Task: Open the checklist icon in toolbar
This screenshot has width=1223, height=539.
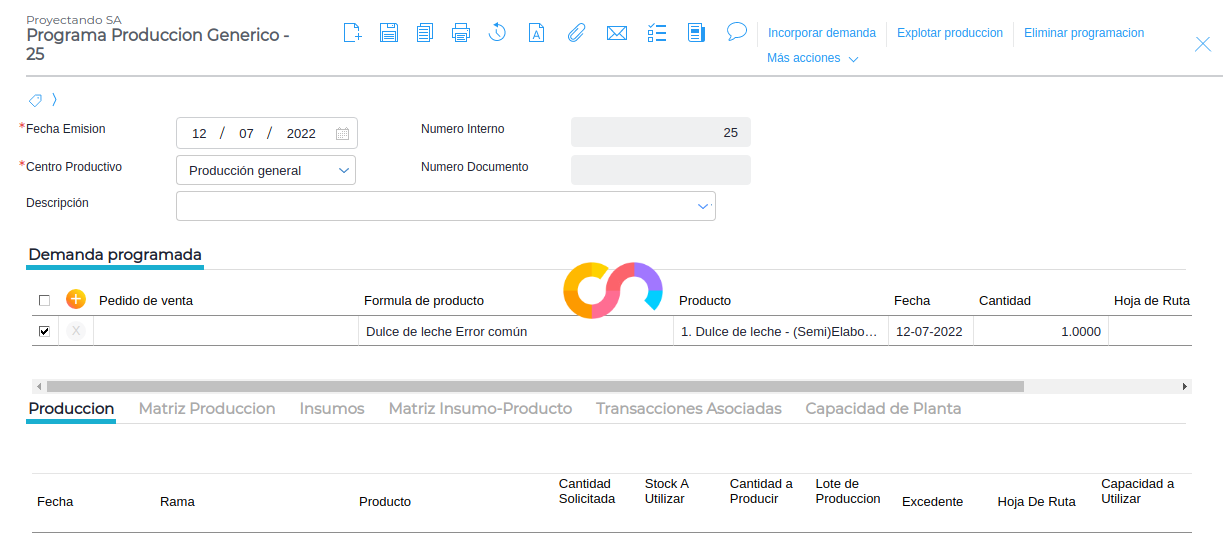Action: (x=657, y=33)
